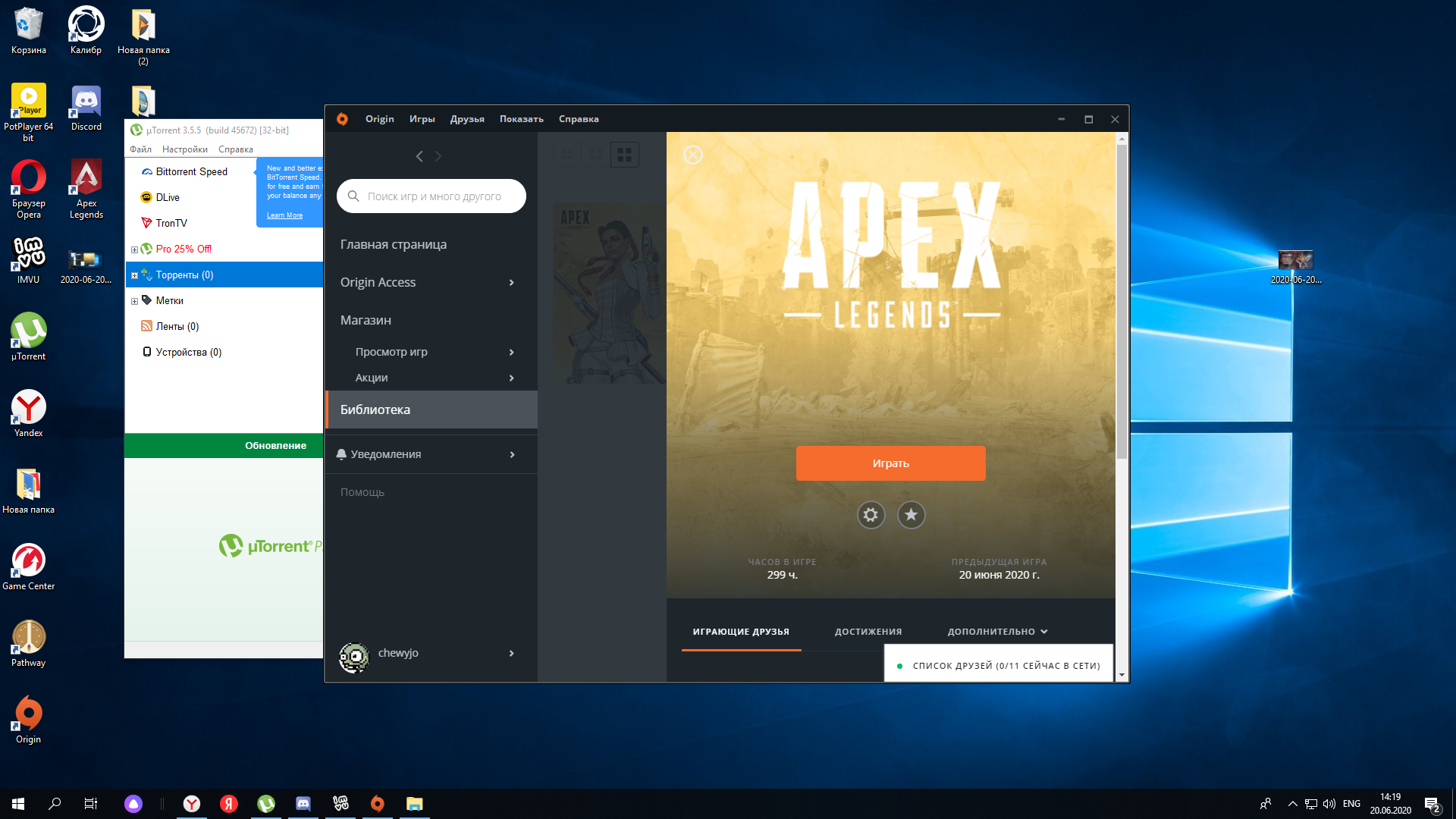This screenshot has height=819, width=1456.
Task: Go forward with right navigation arrow
Action: 438,156
